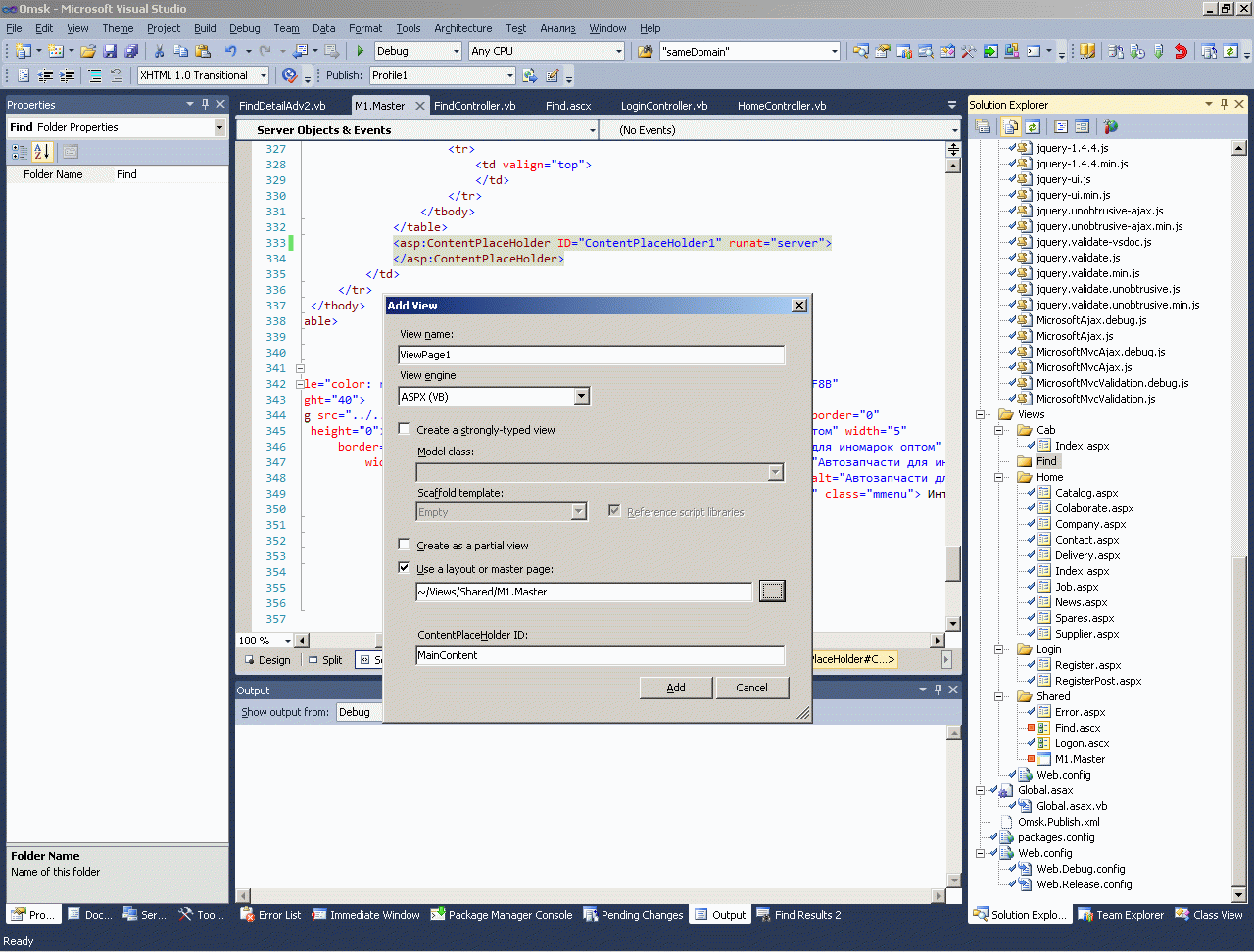This screenshot has height=952, width=1254.
Task: Open the Architecture menu
Action: click(x=462, y=28)
